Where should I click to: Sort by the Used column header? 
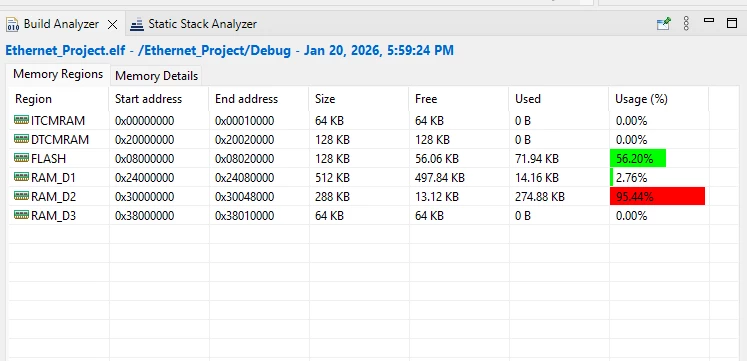559,99
